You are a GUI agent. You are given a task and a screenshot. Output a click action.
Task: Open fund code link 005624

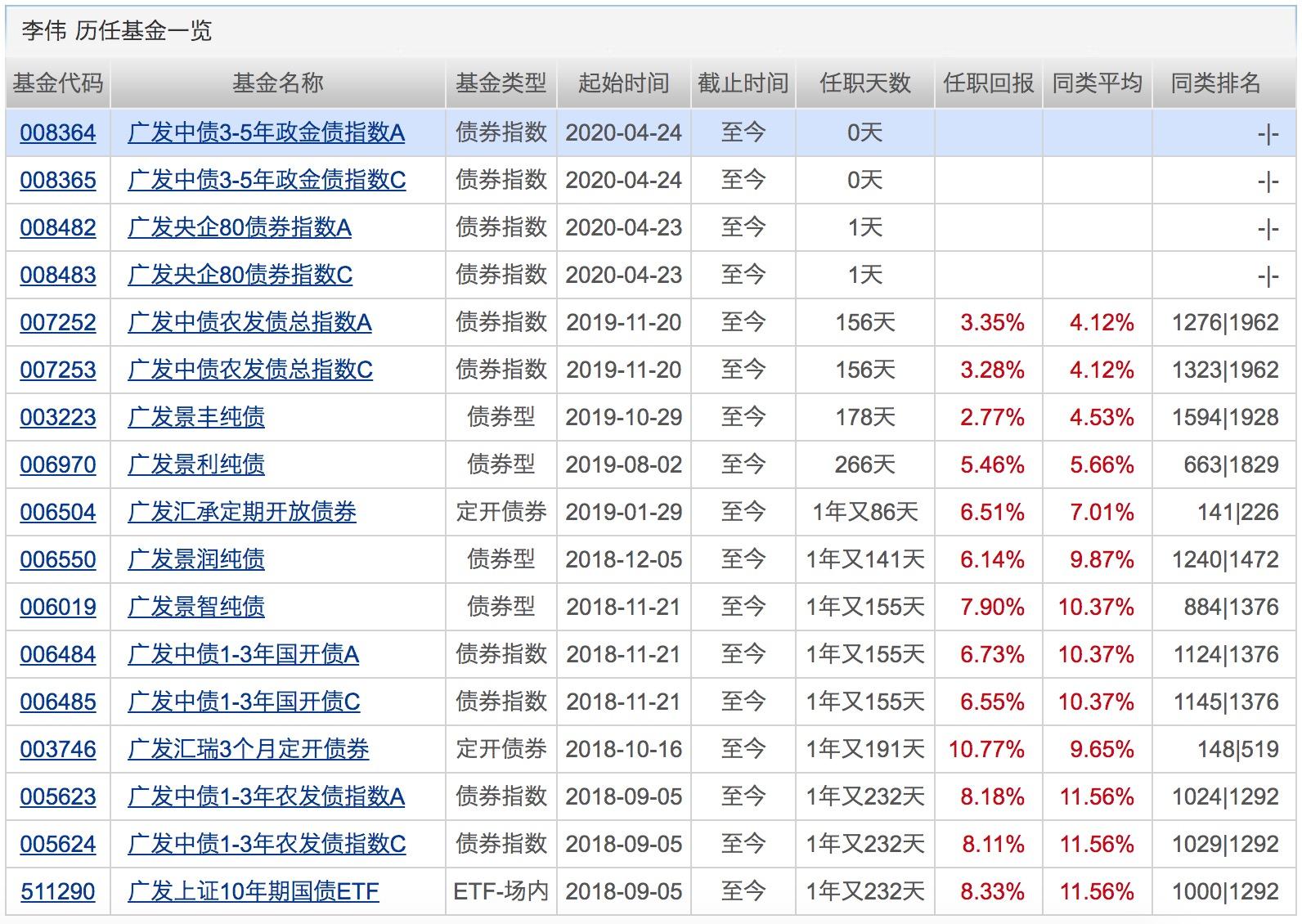pyautogui.click(x=58, y=844)
